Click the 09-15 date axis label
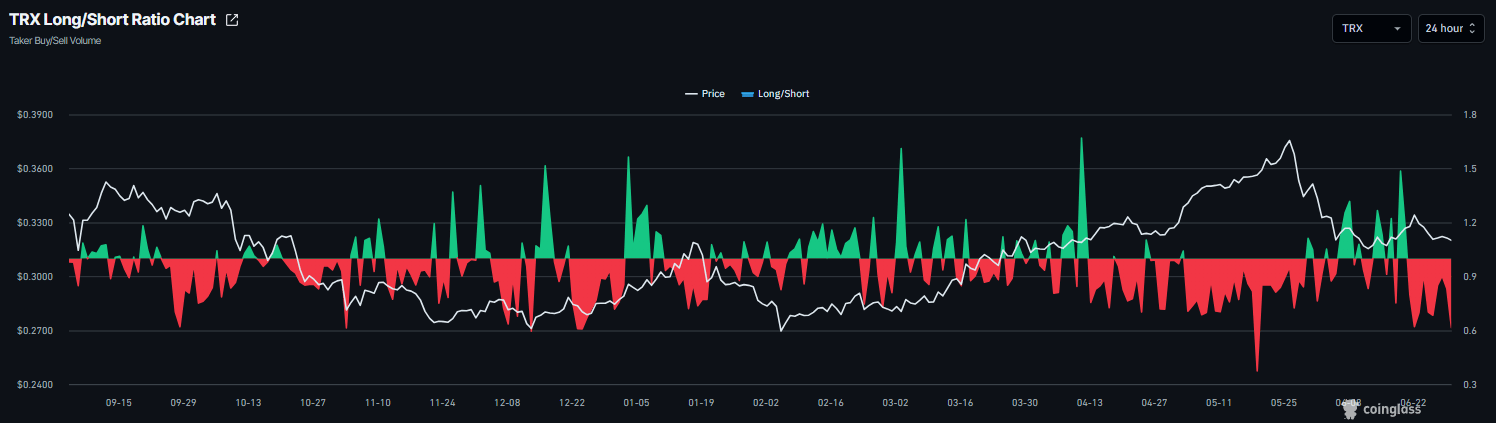 118,402
